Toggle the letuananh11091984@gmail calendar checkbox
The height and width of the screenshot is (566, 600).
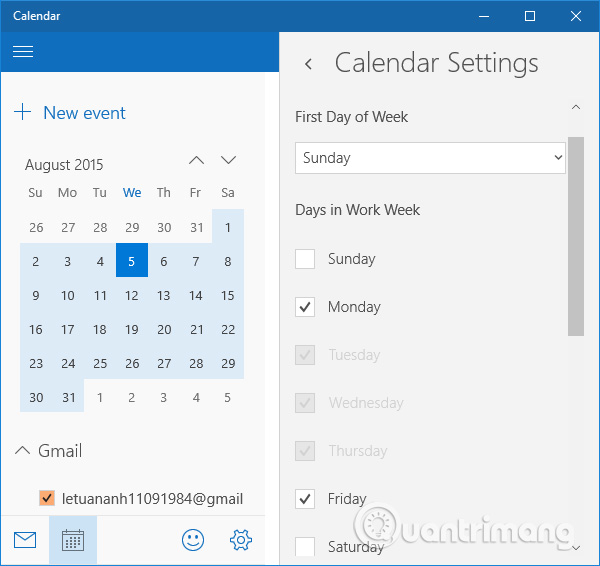pos(47,498)
